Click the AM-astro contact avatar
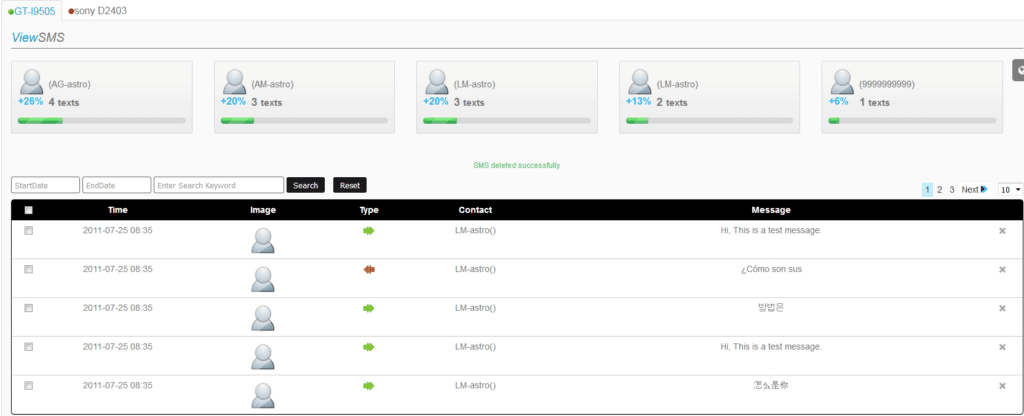Viewport: 1024px width, 416px height. click(234, 82)
